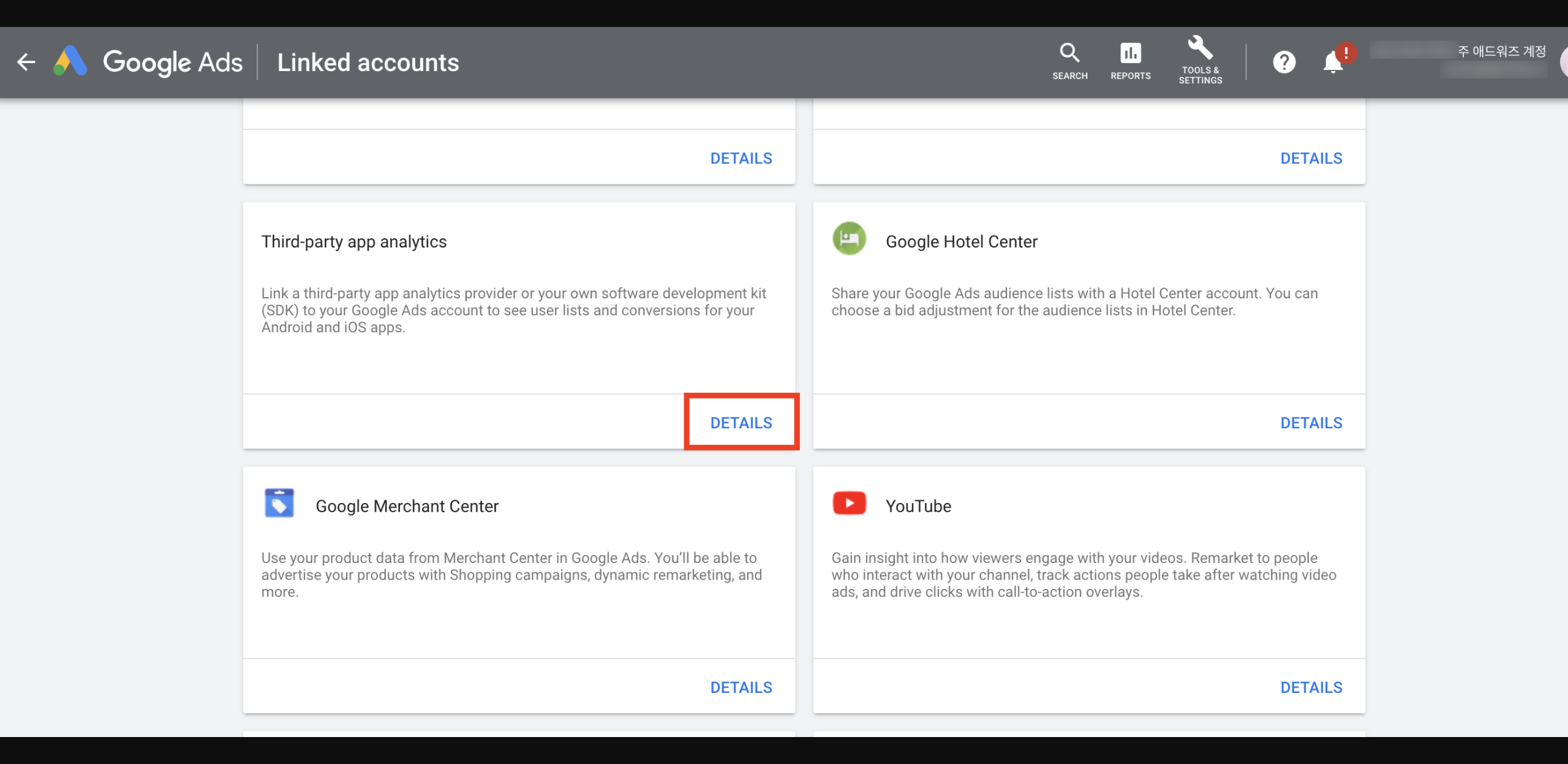Open the Help question mark icon
1568x764 pixels.
pos(1284,62)
